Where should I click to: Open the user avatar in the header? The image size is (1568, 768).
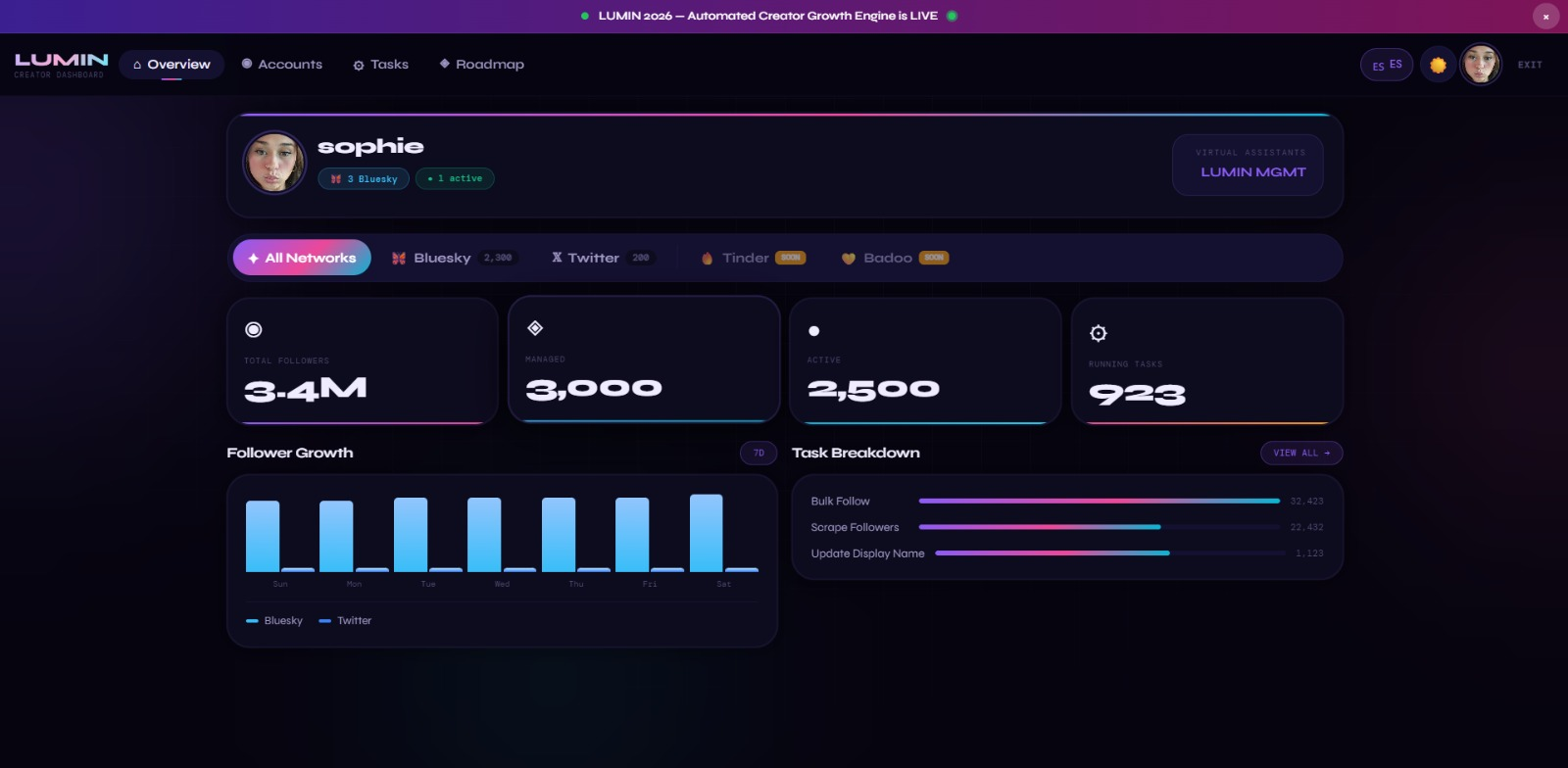pyautogui.click(x=1481, y=65)
